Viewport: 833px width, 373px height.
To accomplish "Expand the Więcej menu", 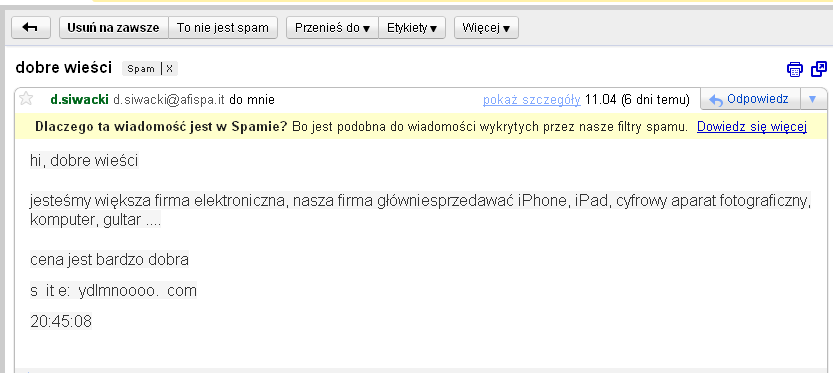I will (486, 28).
